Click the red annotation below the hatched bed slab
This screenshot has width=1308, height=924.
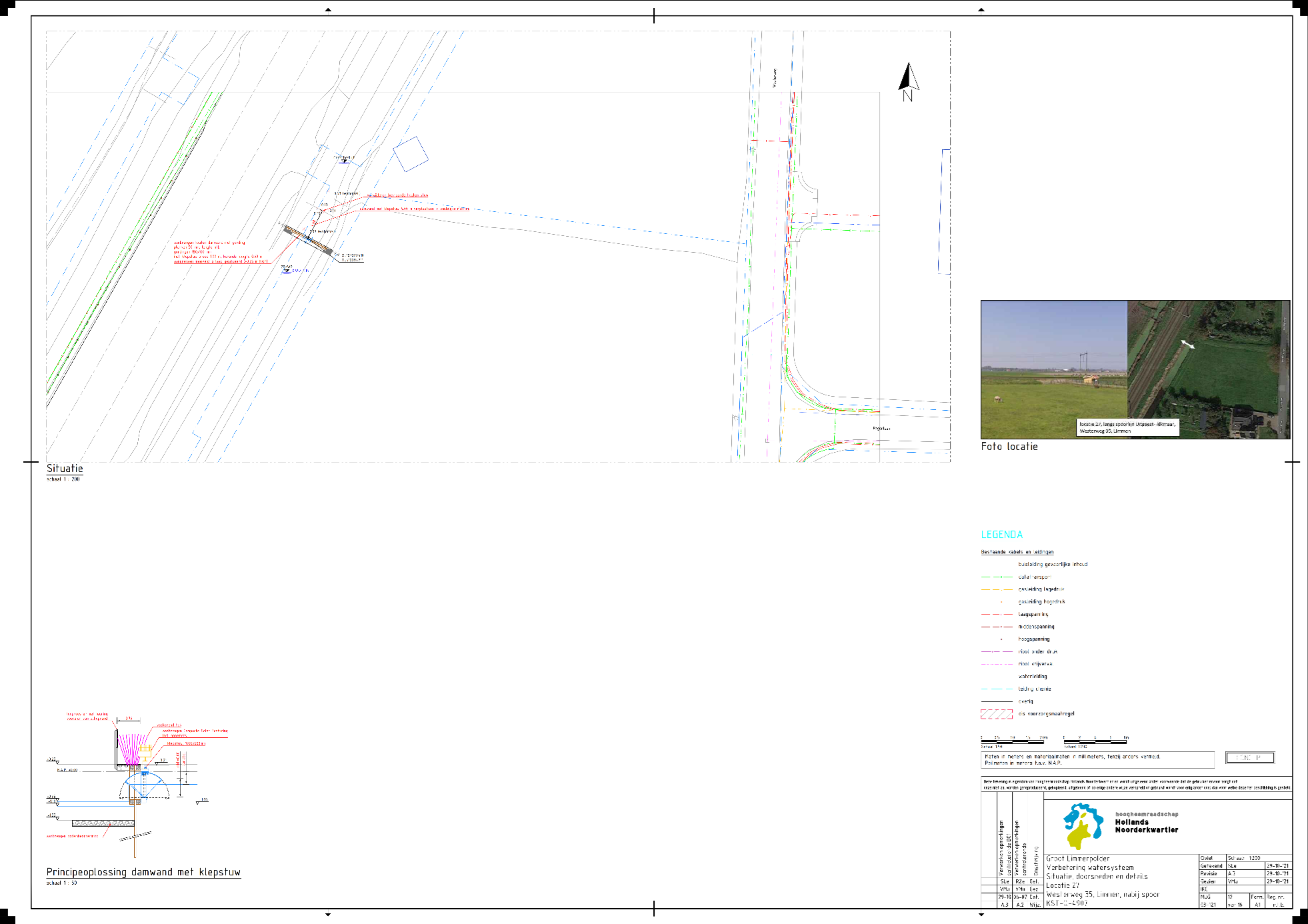(72, 835)
